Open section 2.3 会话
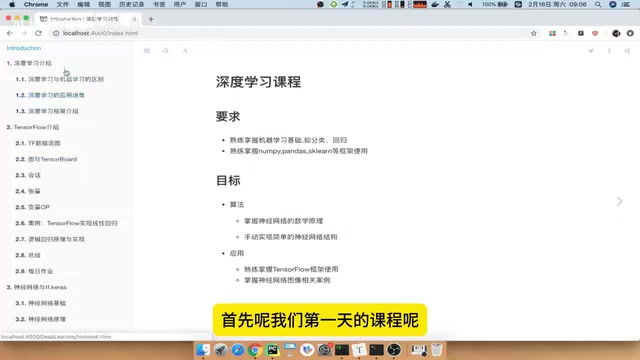This screenshot has width=640, height=360. click(28, 175)
